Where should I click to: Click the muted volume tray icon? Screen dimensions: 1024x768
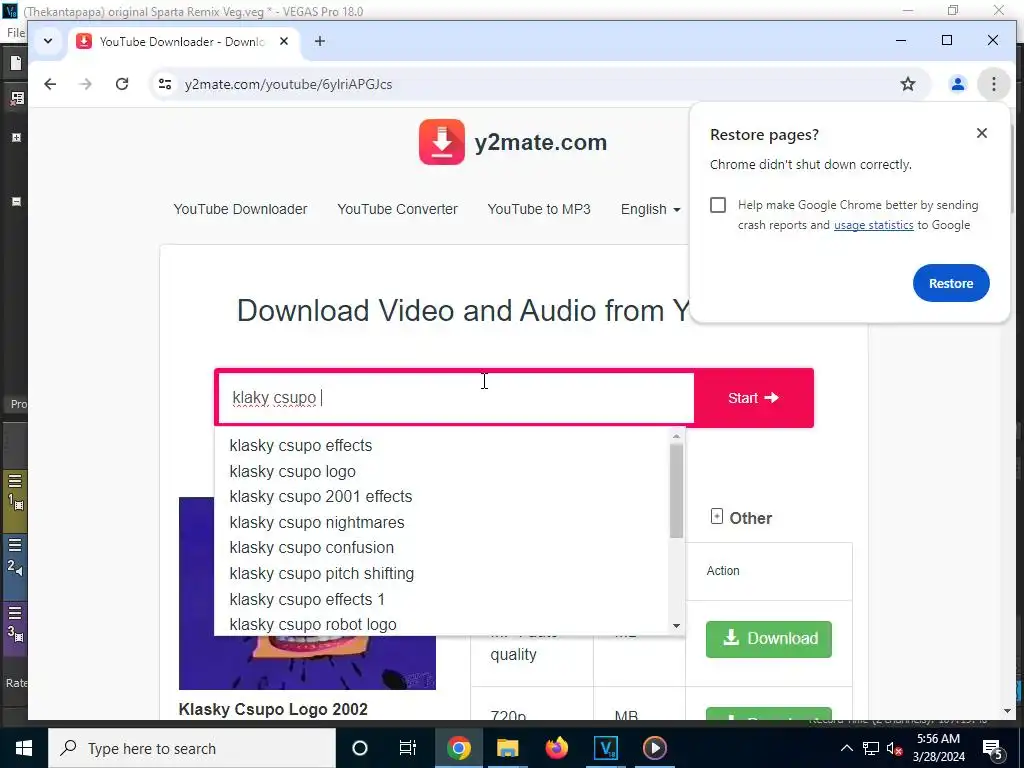[895, 748]
